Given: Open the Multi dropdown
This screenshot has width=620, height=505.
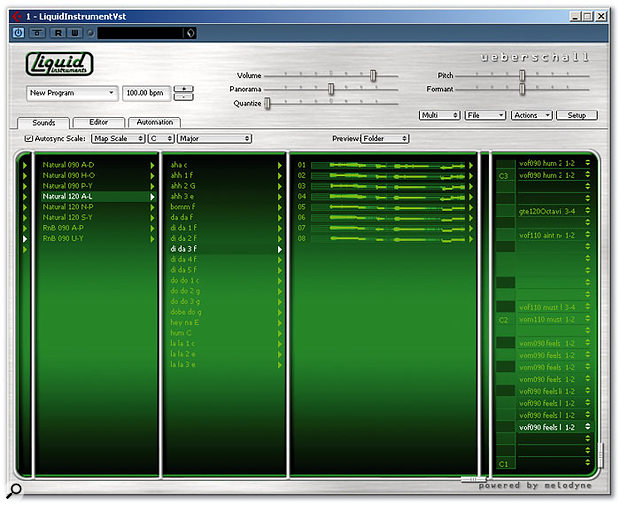Looking at the screenshot, I should coord(439,115).
